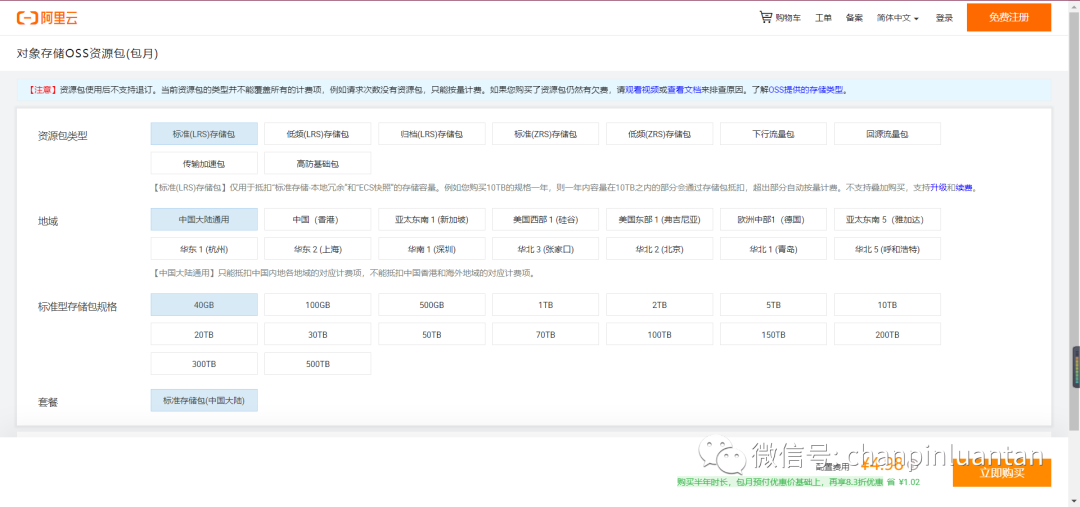Pick the 50TB storage package size
Screen dimensions: 1080x507
click(x=432, y=334)
